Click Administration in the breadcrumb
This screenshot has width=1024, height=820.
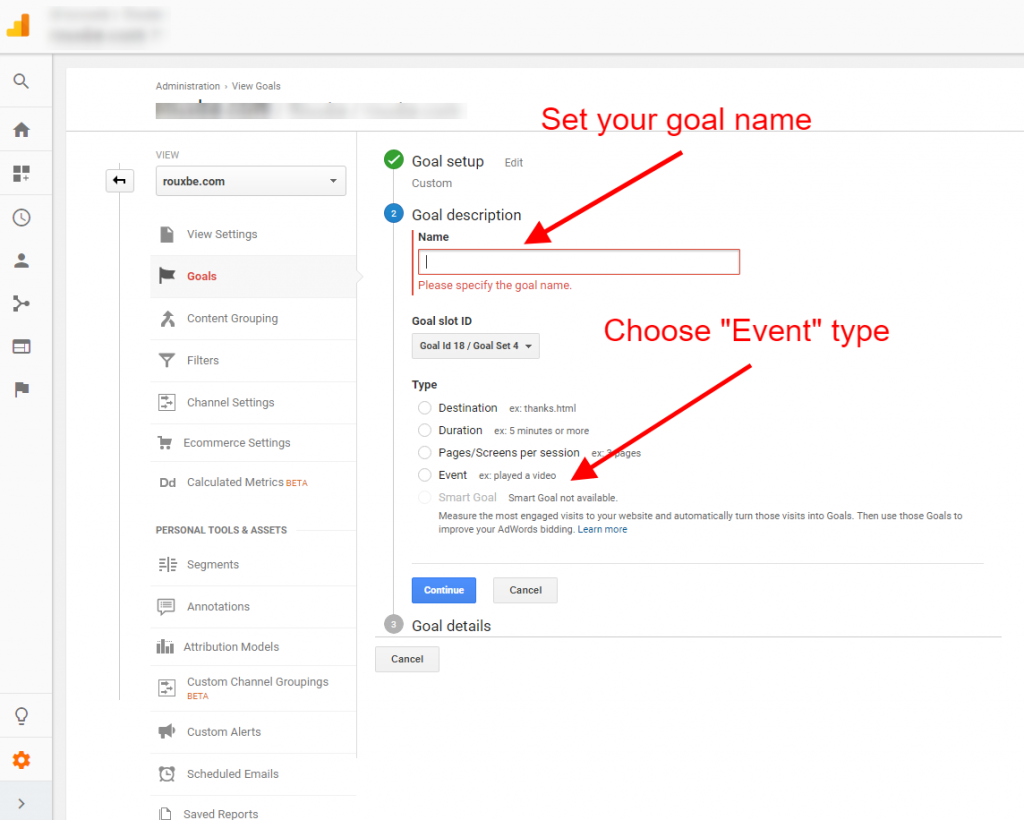point(187,86)
